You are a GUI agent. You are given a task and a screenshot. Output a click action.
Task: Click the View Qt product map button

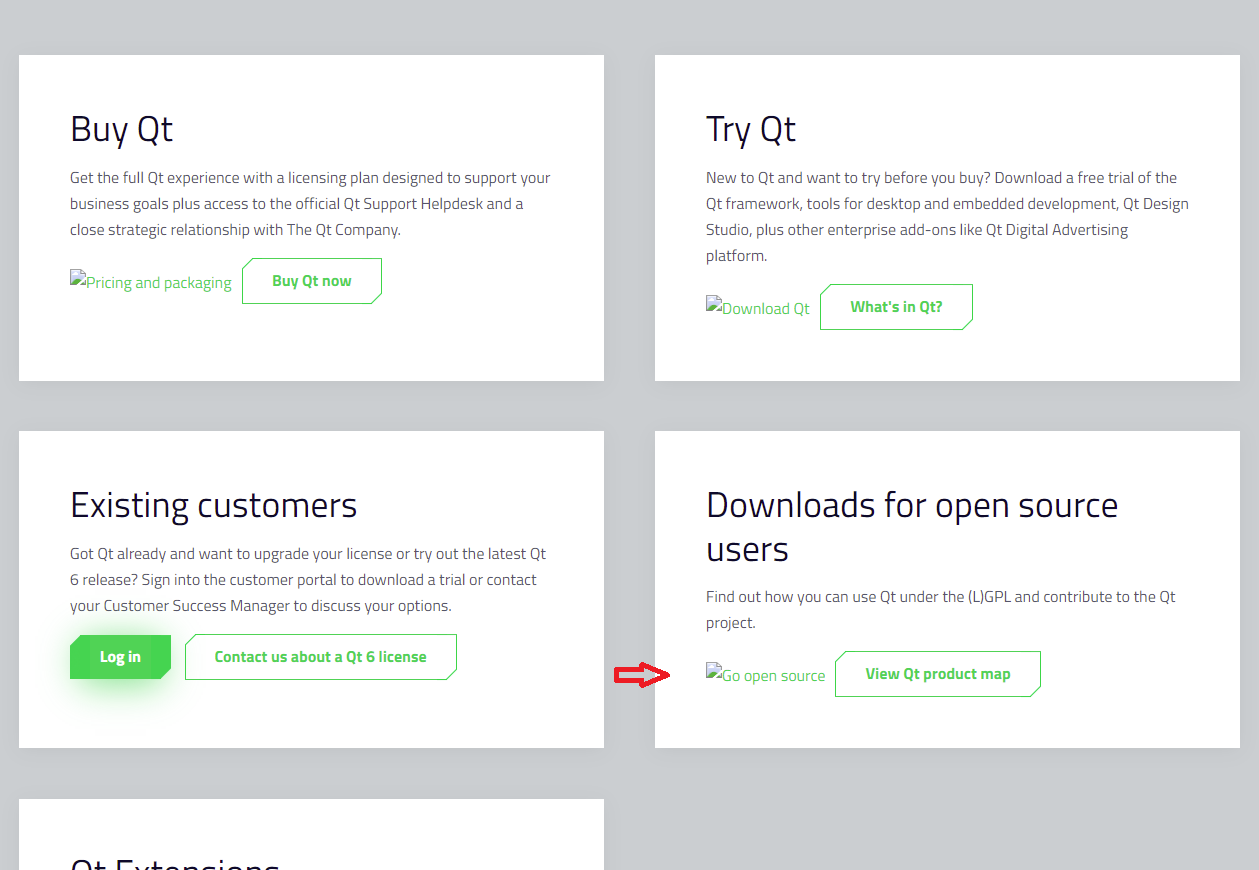(938, 674)
